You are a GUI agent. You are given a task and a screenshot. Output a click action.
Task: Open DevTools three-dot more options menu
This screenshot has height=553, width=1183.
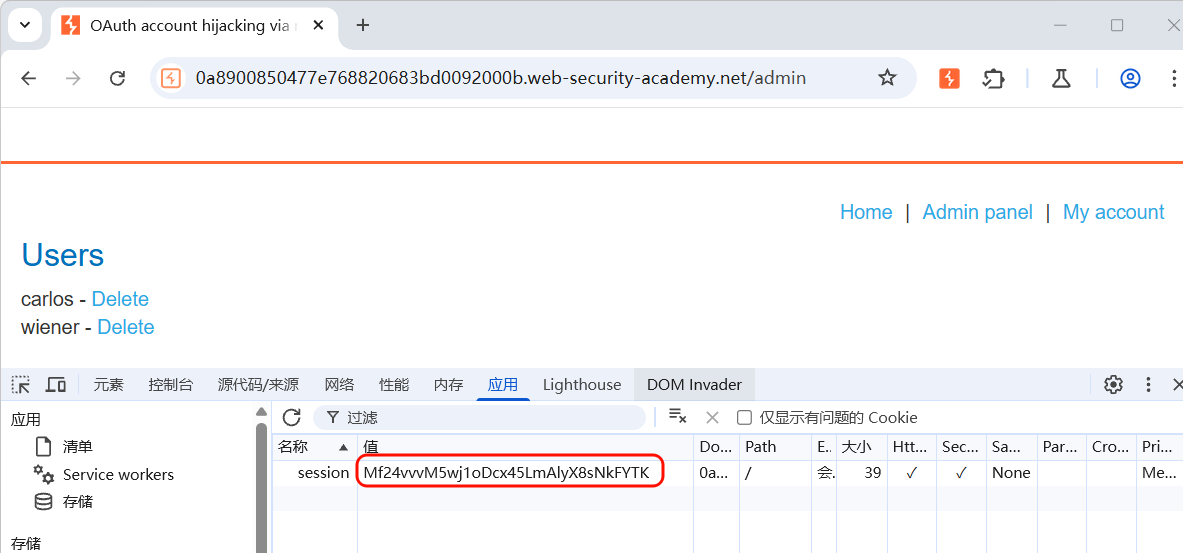pyautogui.click(x=1149, y=385)
